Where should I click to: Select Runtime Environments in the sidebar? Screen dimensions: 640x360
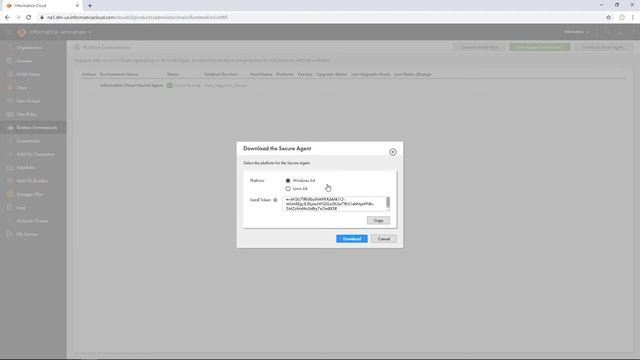coord(33,127)
